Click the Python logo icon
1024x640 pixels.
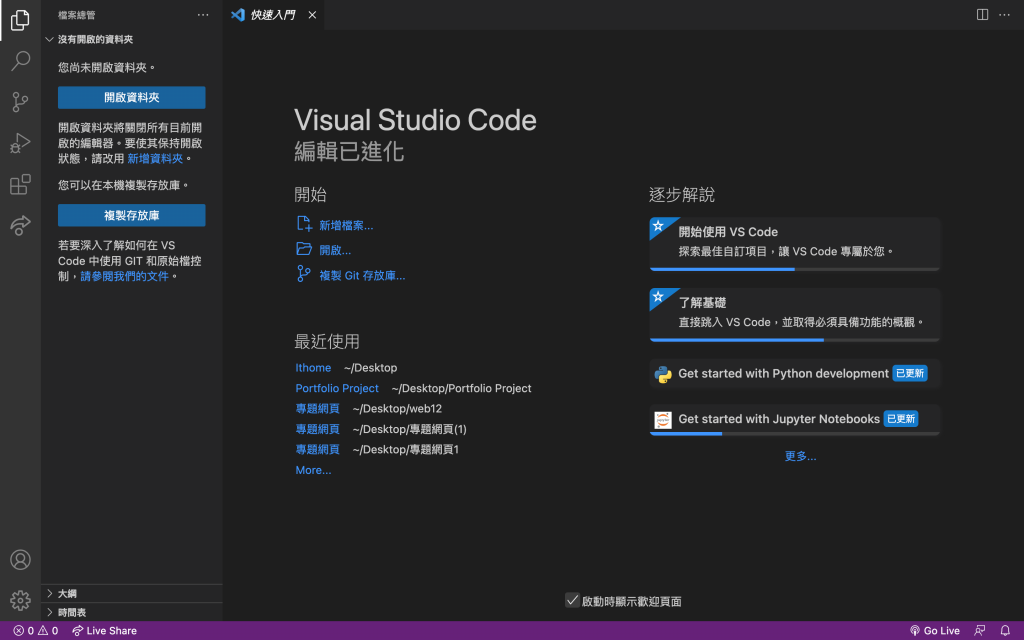point(663,374)
